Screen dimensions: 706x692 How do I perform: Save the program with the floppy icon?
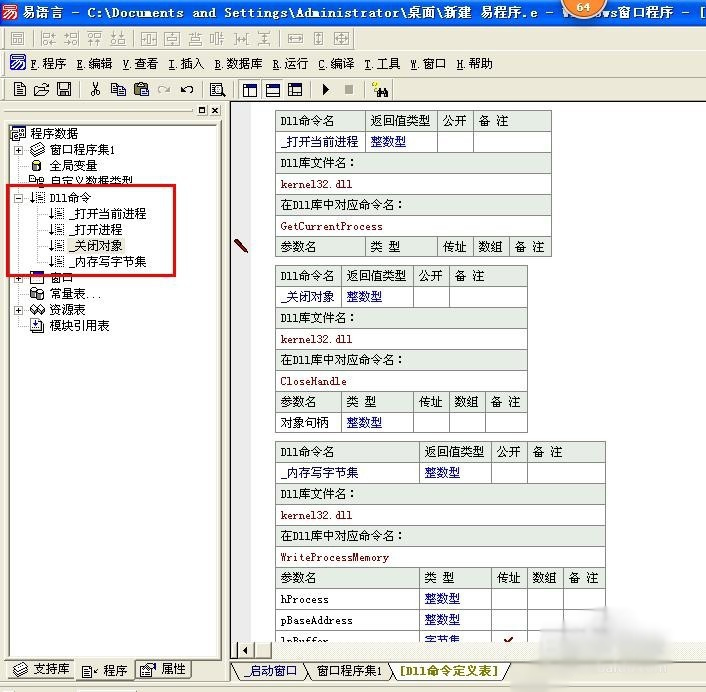point(64,89)
